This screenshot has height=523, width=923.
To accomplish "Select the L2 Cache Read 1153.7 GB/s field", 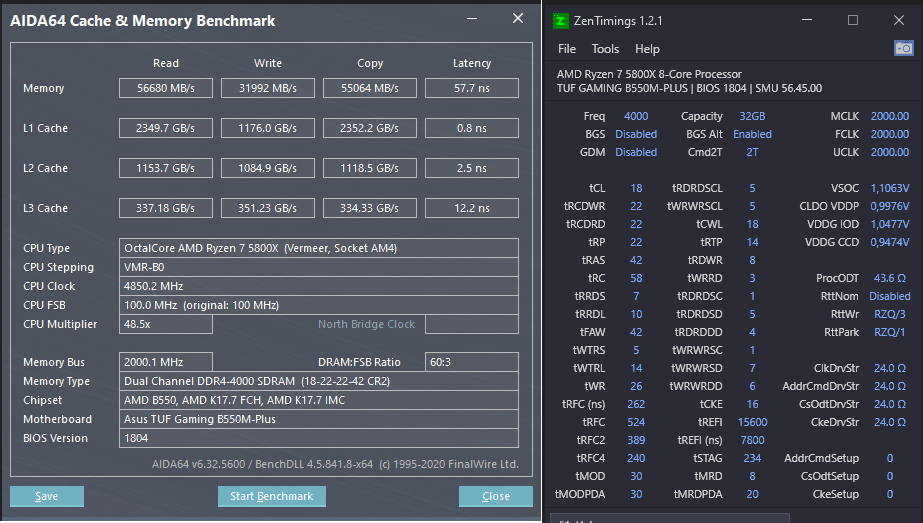I will [166, 168].
